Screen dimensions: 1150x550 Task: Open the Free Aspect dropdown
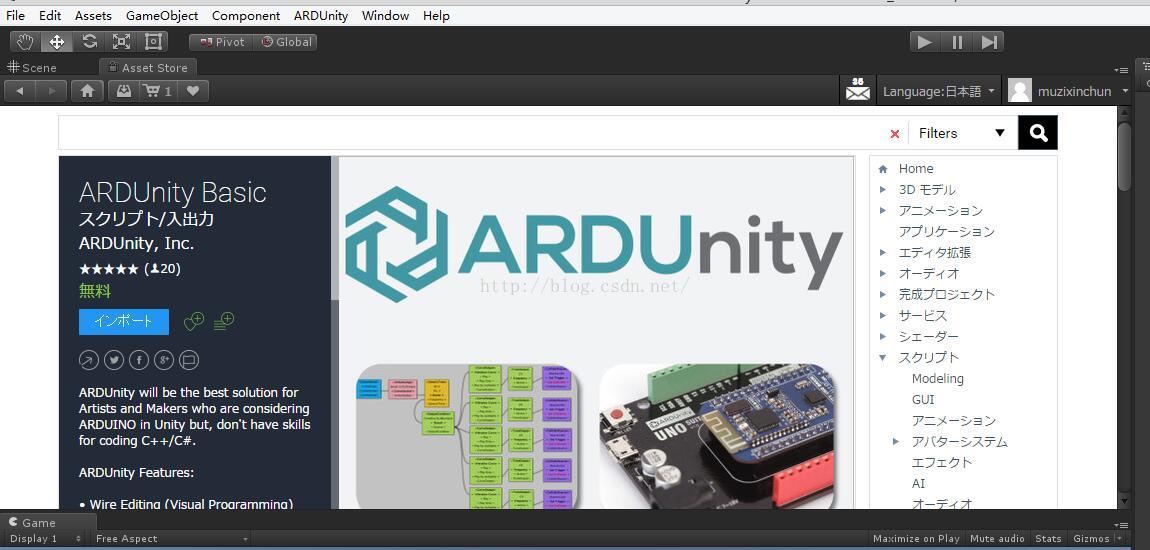[x=171, y=538]
